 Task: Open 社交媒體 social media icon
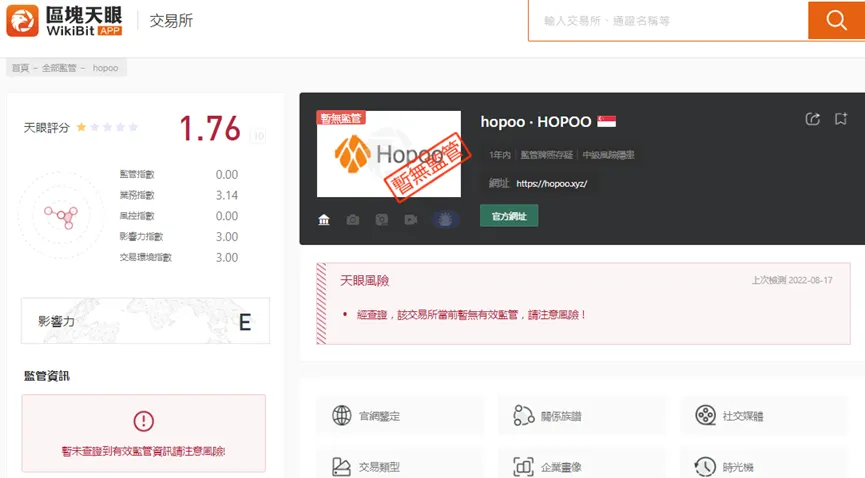pyautogui.click(x=706, y=415)
